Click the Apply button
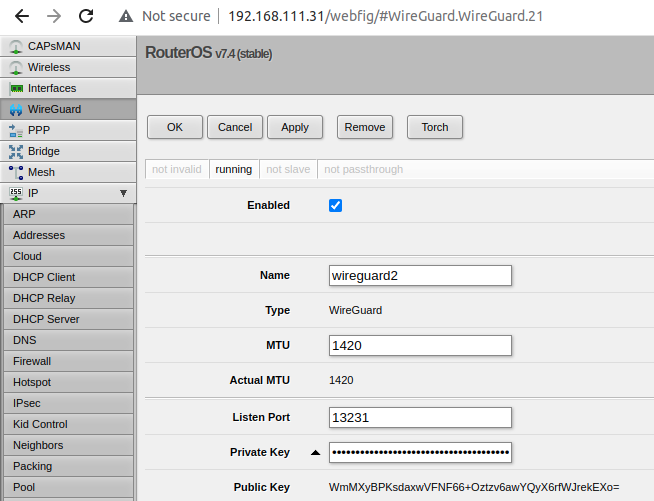 295,127
